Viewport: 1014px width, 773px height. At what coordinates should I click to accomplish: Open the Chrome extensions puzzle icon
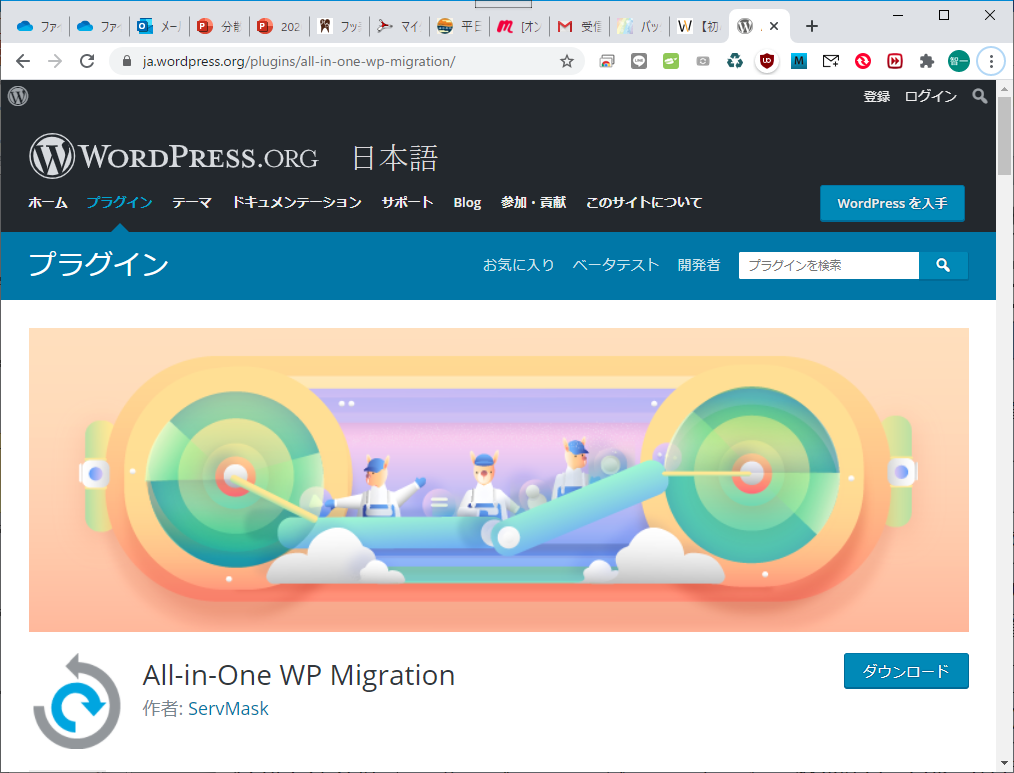point(927,61)
